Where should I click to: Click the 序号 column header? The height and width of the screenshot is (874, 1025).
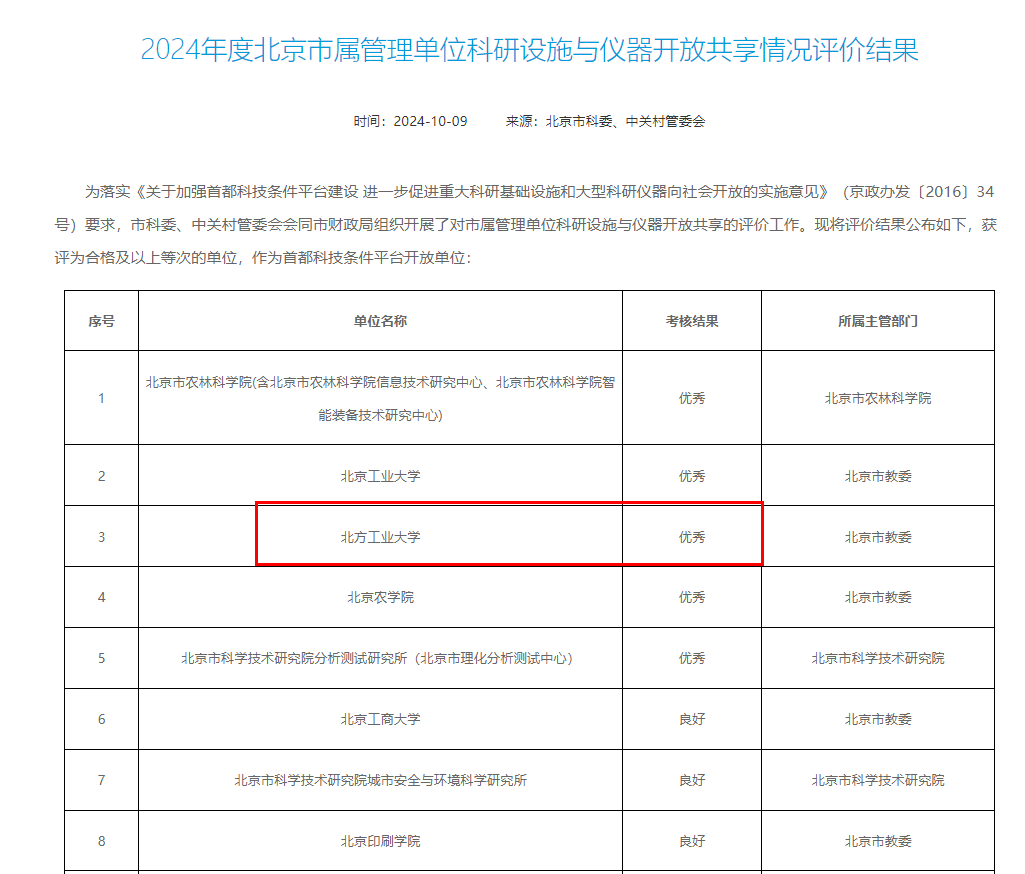click(x=101, y=321)
